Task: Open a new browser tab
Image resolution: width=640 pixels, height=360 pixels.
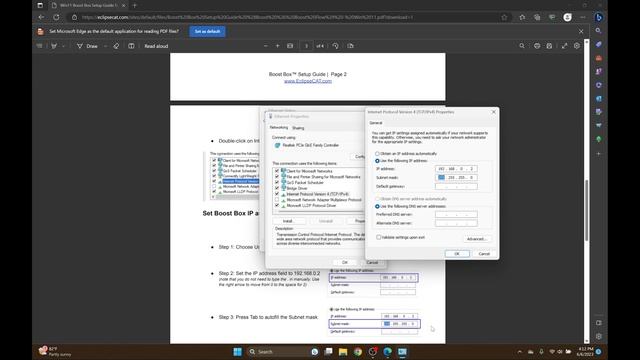Action: tap(134, 5)
